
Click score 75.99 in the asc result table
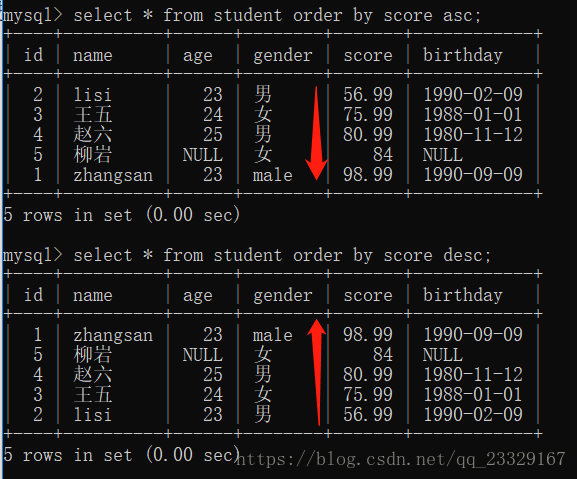[x=368, y=114]
